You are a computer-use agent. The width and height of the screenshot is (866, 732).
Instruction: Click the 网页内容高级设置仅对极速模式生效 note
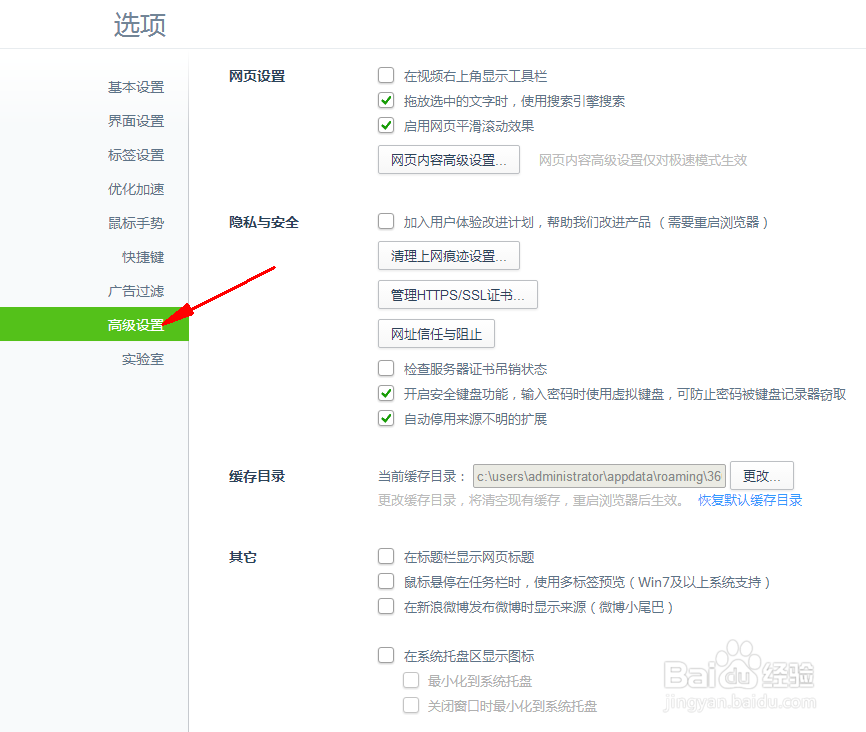pyautogui.click(x=643, y=160)
